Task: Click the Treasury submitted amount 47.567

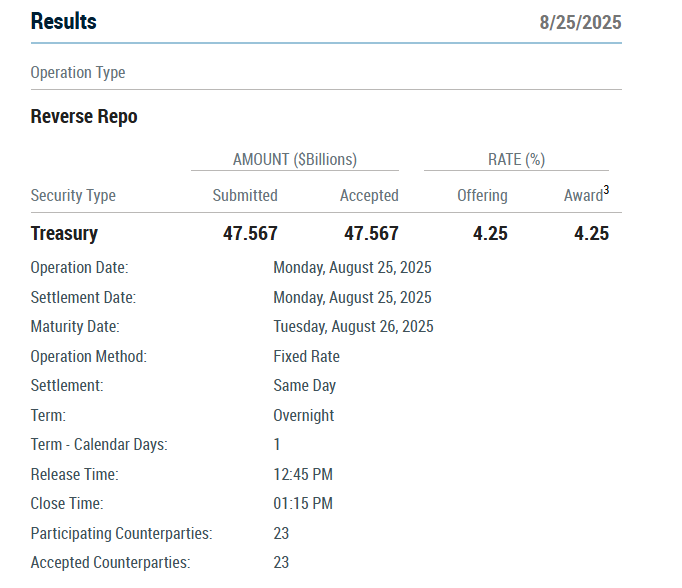Action: (x=250, y=234)
